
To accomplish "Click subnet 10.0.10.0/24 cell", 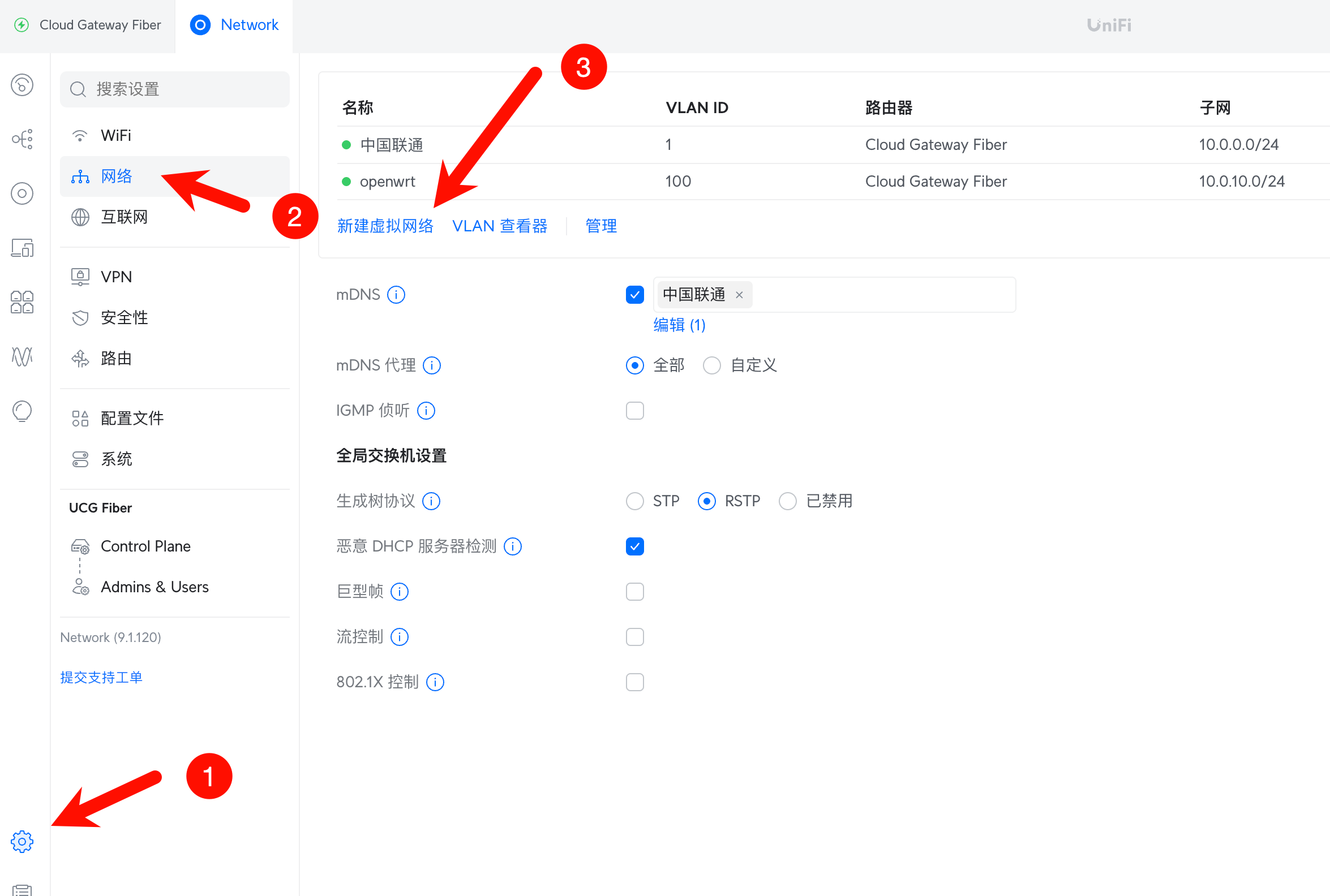I will (x=1241, y=182).
